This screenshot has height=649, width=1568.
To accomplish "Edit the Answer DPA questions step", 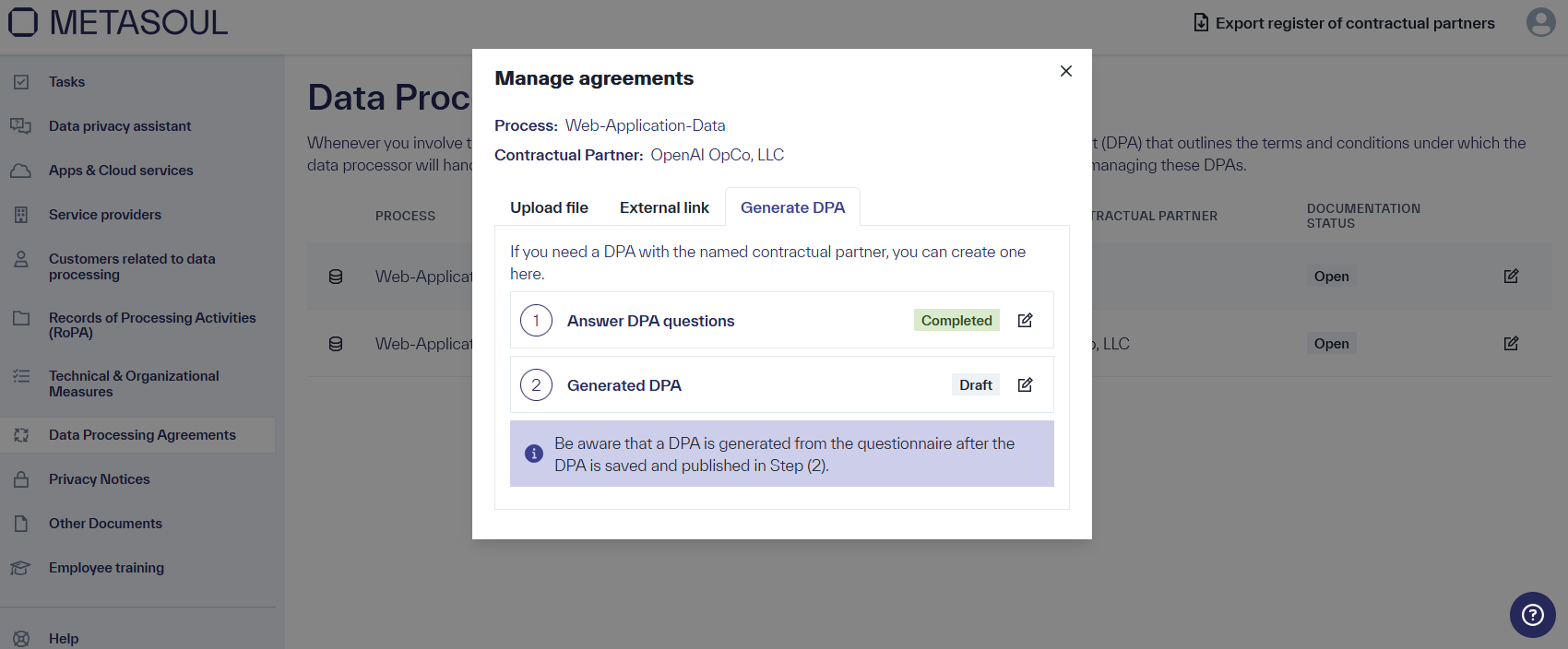I will coord(1025,320).
